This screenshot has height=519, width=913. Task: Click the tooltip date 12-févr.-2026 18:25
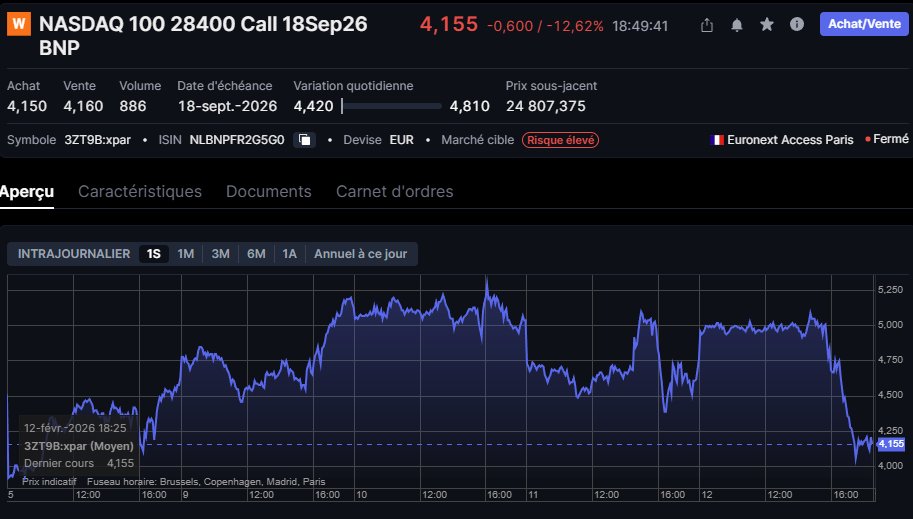point(75,428)
